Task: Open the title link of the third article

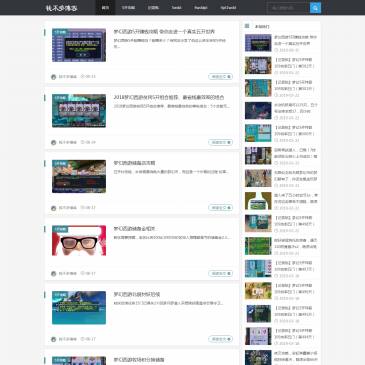Action: (134, 163)
